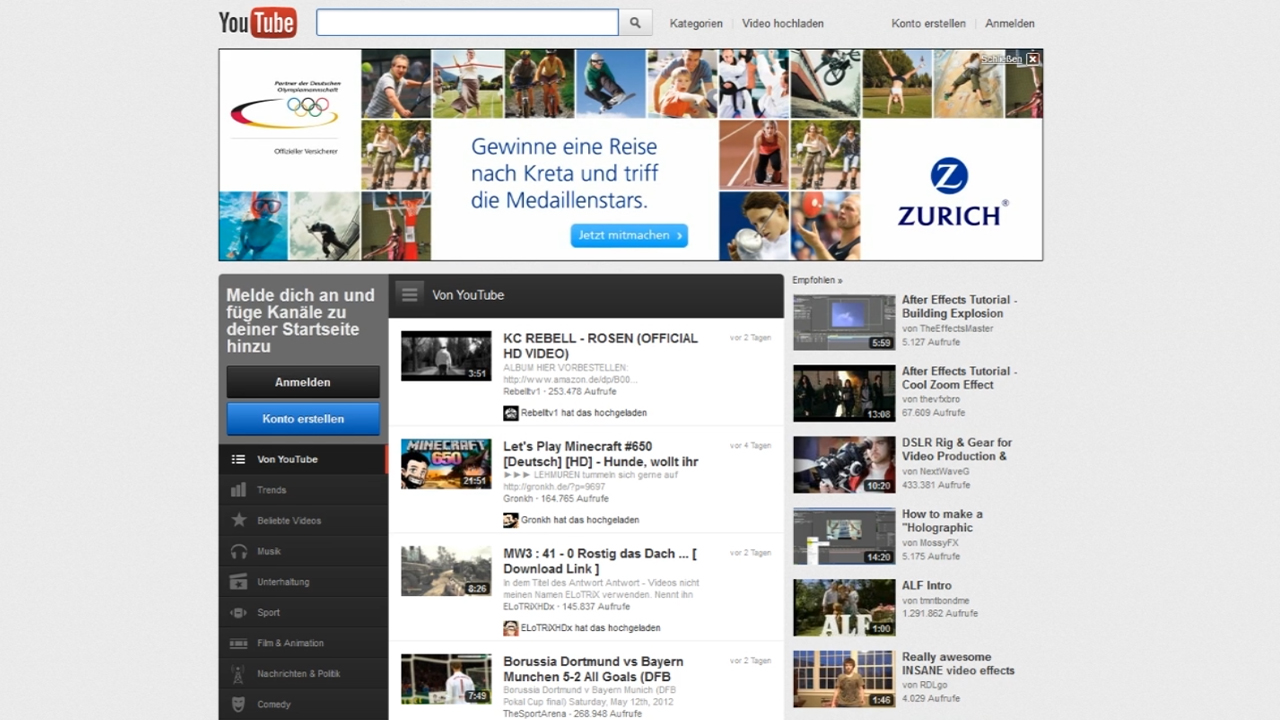Click the Musik headphones icon
This screenshot has height=720, width=1280.
click(x=238, y=551)
